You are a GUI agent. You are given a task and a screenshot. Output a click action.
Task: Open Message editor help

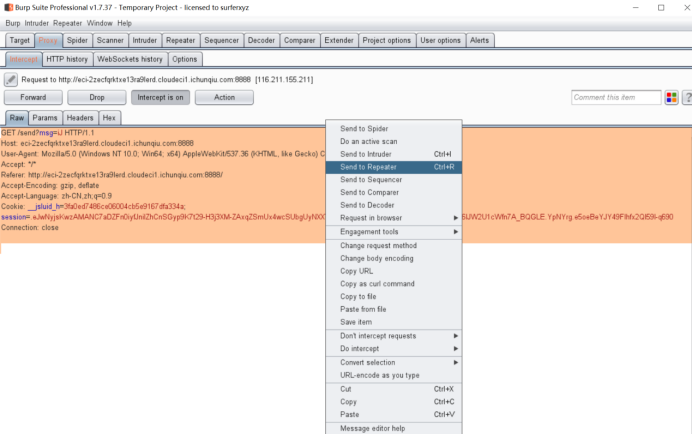pos(394,429)
